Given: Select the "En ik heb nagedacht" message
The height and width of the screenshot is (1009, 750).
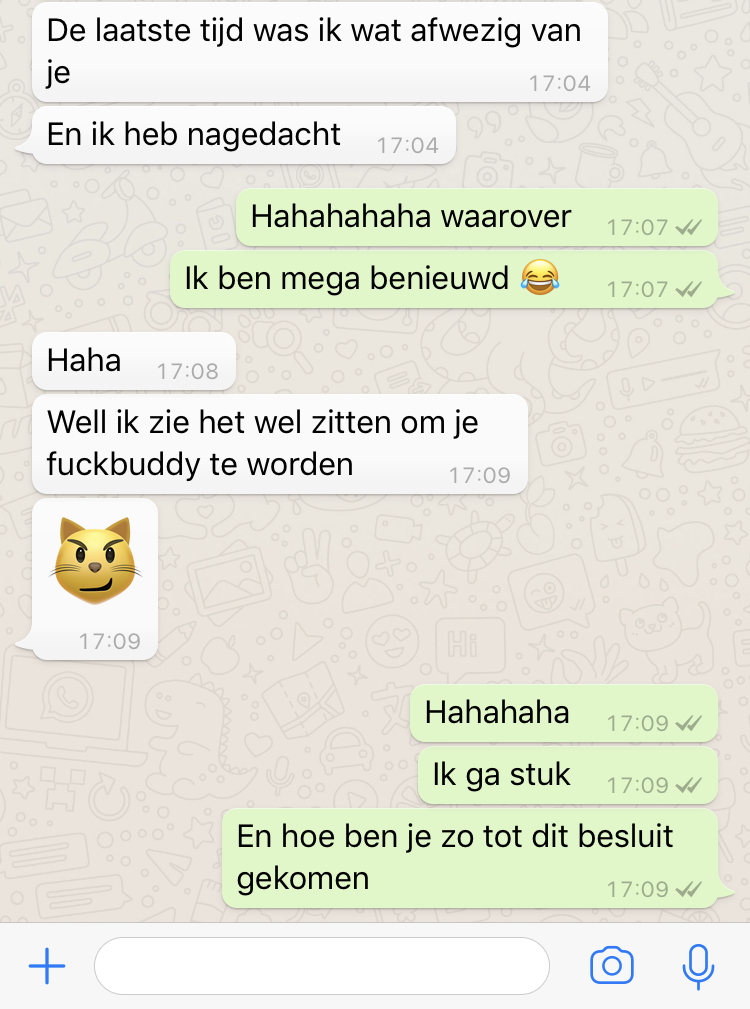Looking at the screenshot, I should (244, 136).
